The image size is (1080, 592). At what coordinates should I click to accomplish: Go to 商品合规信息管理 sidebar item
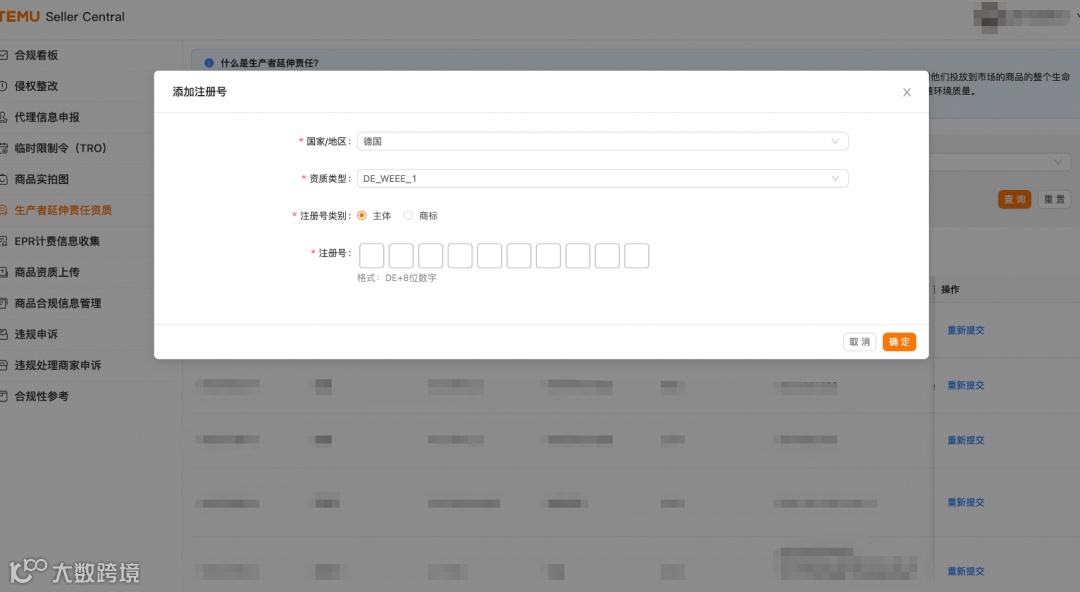(57, 303)
